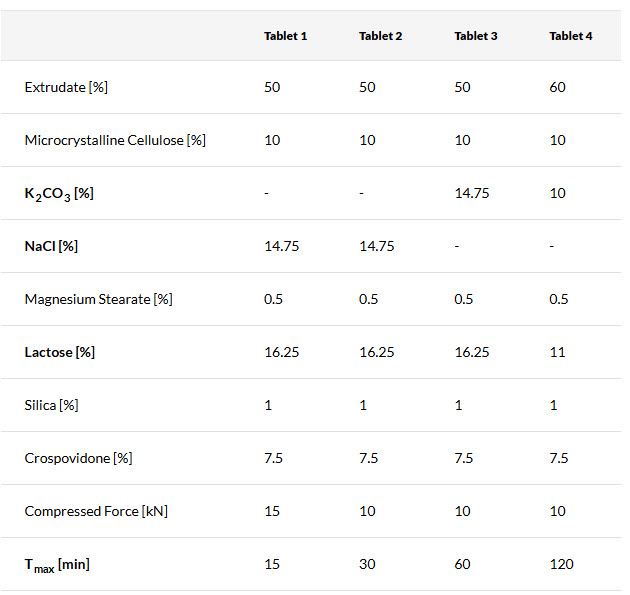Select the Tablet 2 column header

point(380,36)
